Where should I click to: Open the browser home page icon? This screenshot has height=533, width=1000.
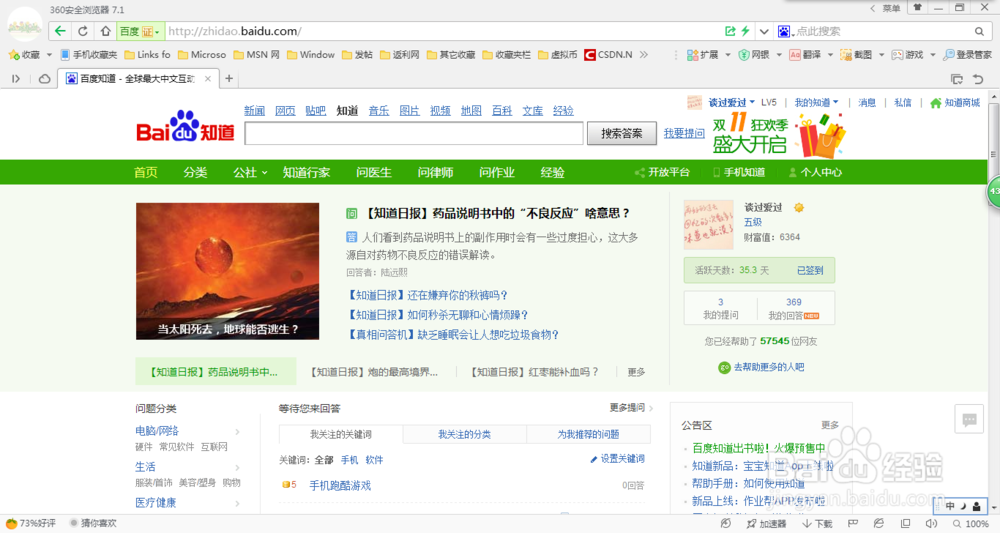tap(105, 31)
